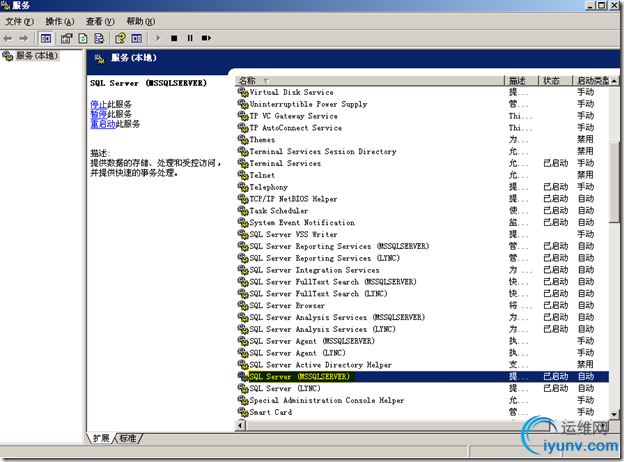This screenshot has width=624, height=462.
Task: Select the TP VC Gateway Service icon
Action: coord(243,116)
